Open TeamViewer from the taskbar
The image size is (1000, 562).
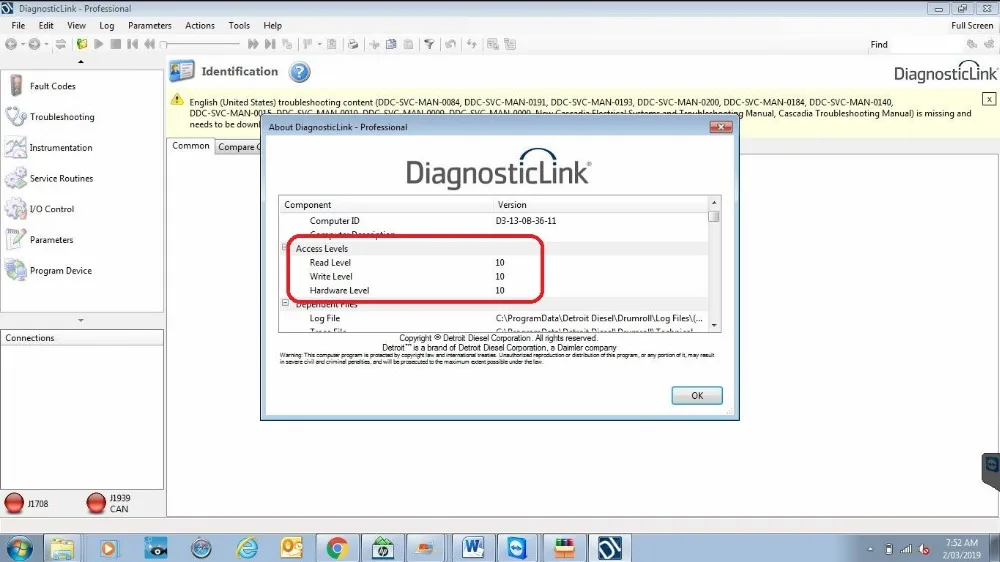tap(517, 548)
